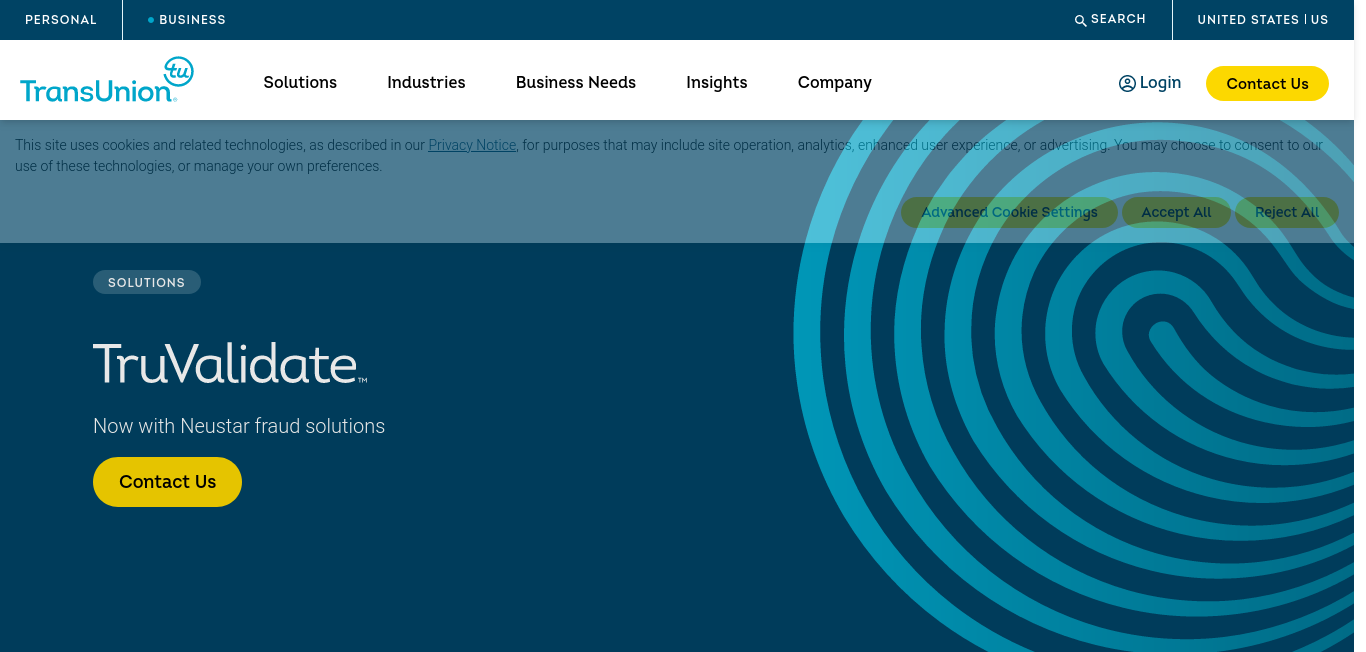Click the SOLUTIONS breadcrumb pill
Viewport: 1366px width, 652px height.
(147, 283)
